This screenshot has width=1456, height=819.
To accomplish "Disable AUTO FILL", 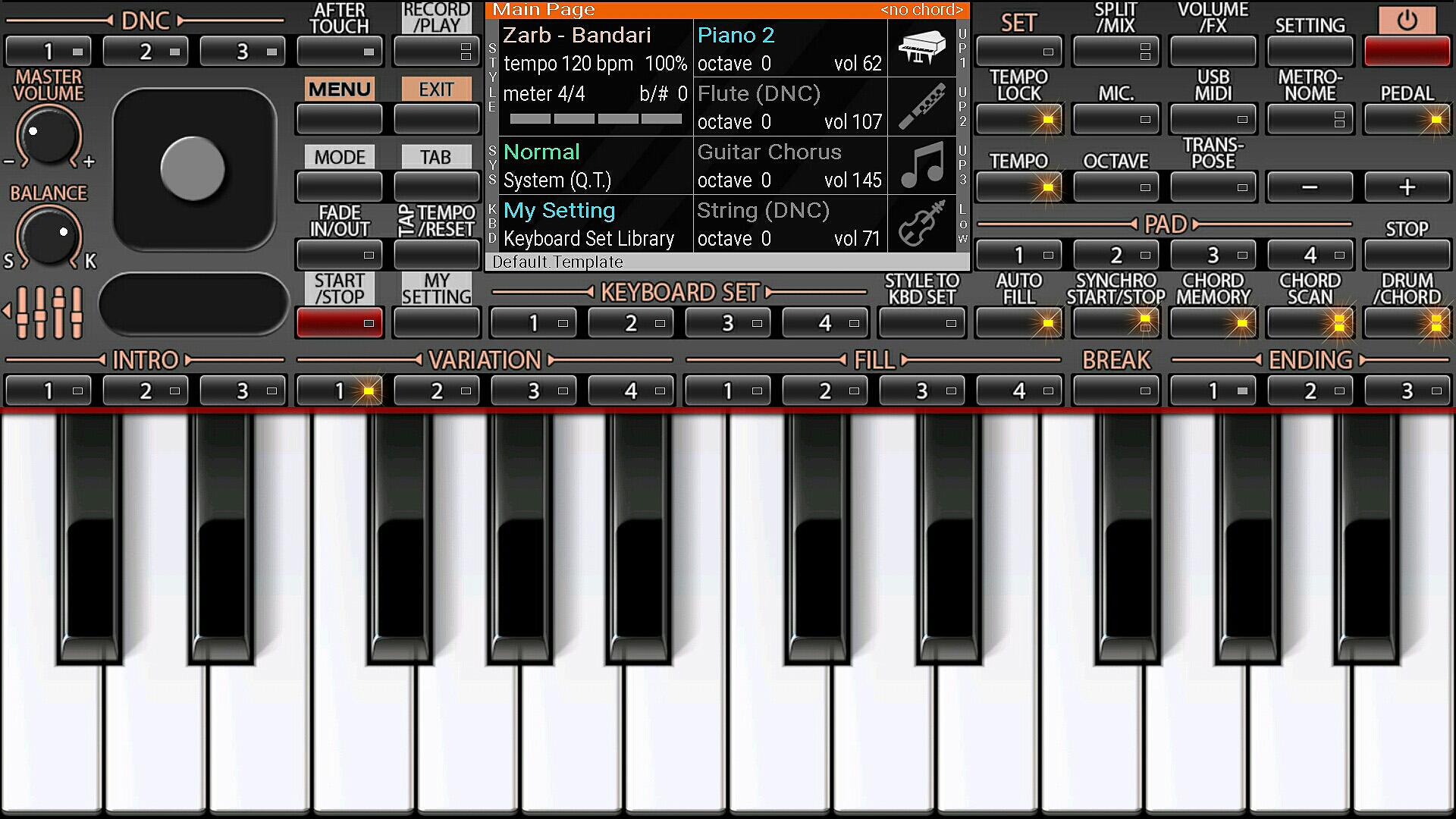I will tap(1018, 322).
